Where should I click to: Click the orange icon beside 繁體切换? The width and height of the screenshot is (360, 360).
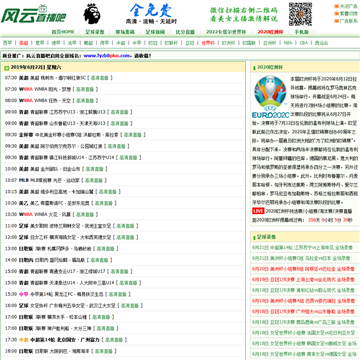(337, 13)
